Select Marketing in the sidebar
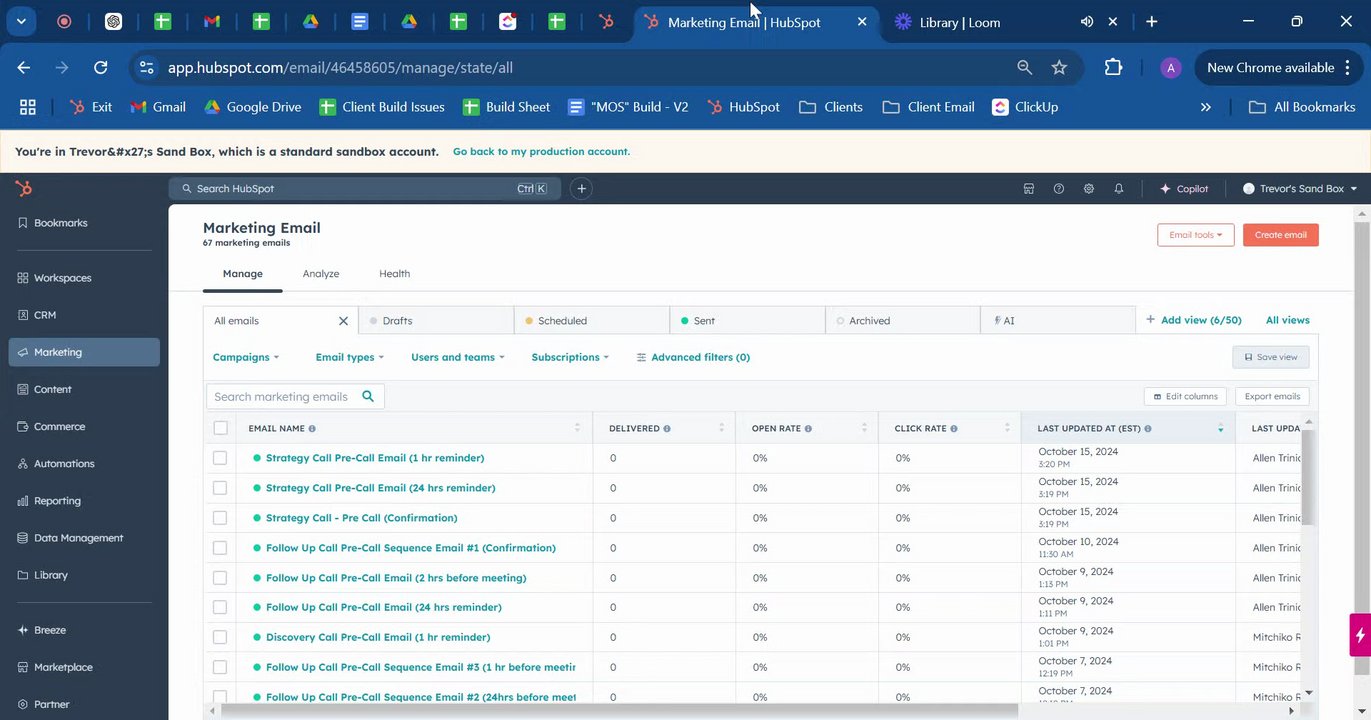 coord(84,352)
